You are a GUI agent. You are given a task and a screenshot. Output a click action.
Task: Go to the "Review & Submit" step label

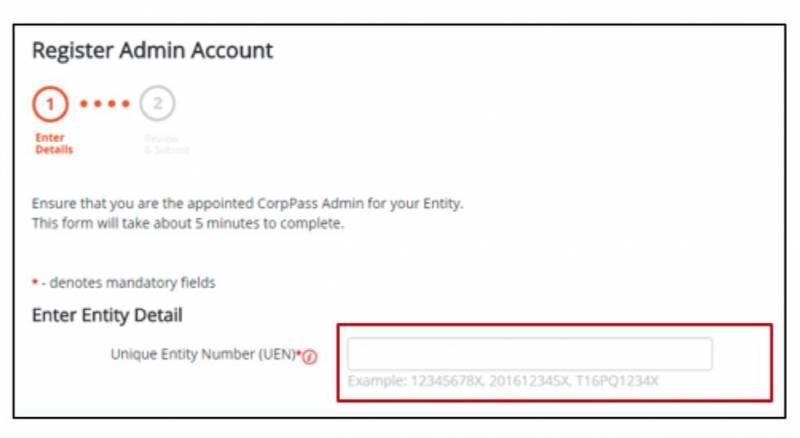click(165, 143)
